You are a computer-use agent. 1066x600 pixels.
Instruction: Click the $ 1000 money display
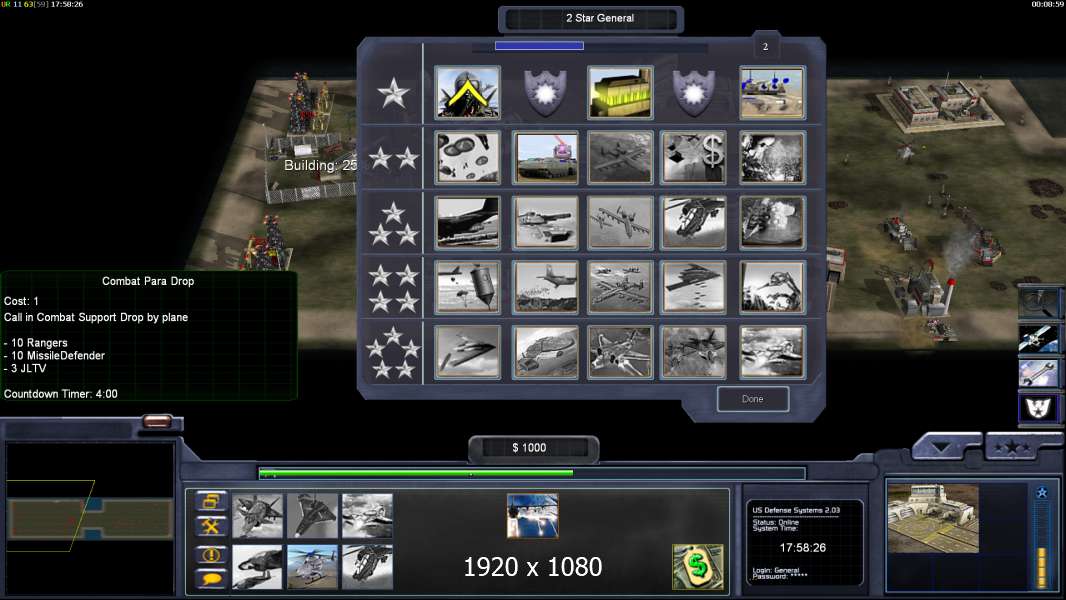(529, 448)
